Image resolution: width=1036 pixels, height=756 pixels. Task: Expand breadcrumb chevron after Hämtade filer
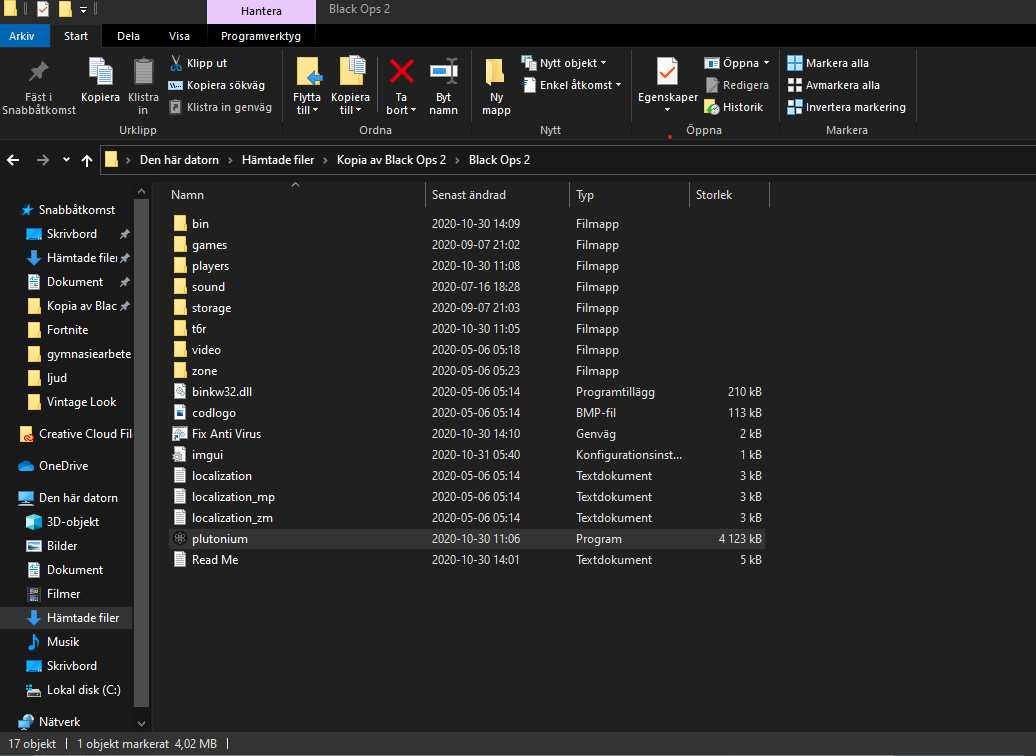tap(325, 160)
